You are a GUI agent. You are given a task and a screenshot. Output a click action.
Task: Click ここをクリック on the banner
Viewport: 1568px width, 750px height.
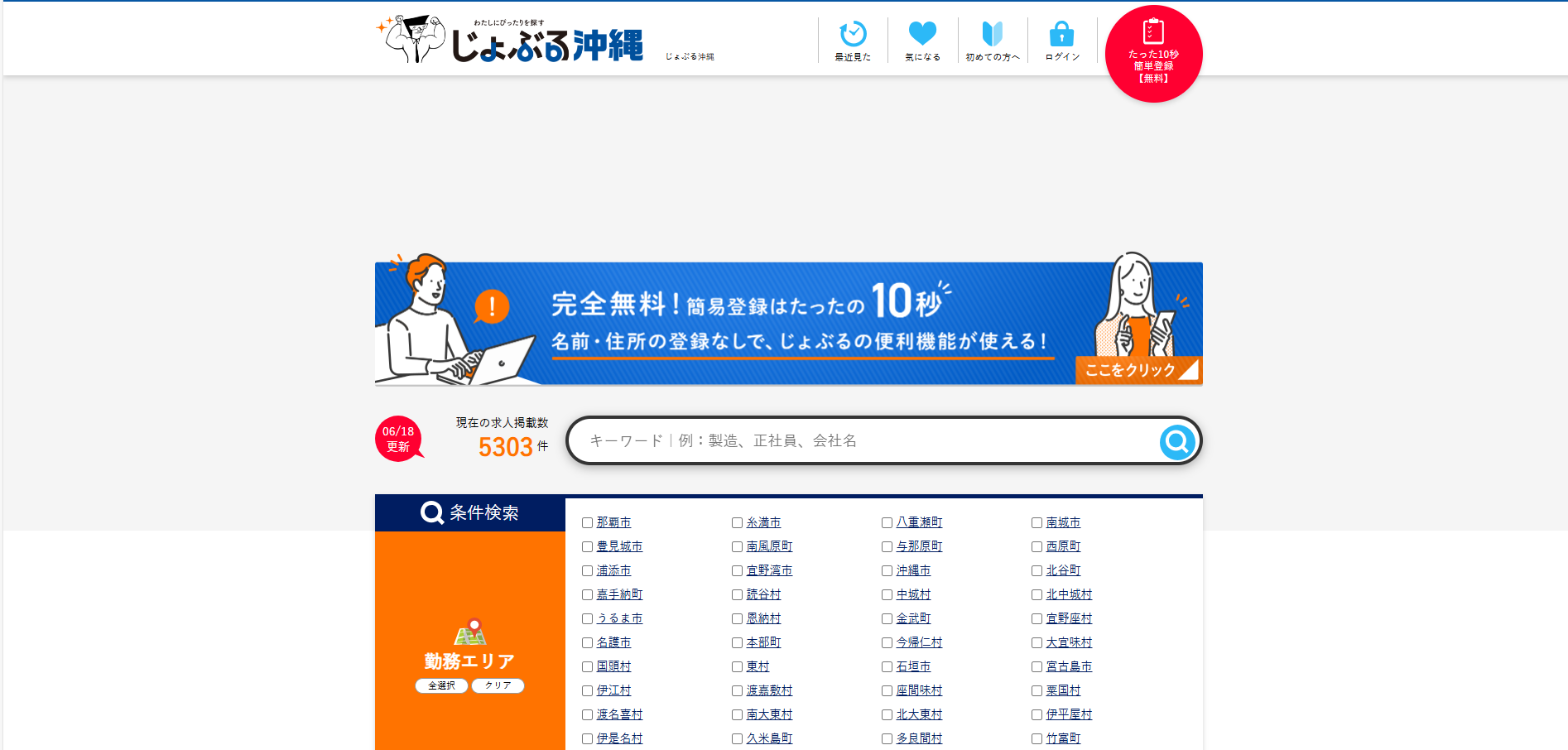tap(1134, 370)
